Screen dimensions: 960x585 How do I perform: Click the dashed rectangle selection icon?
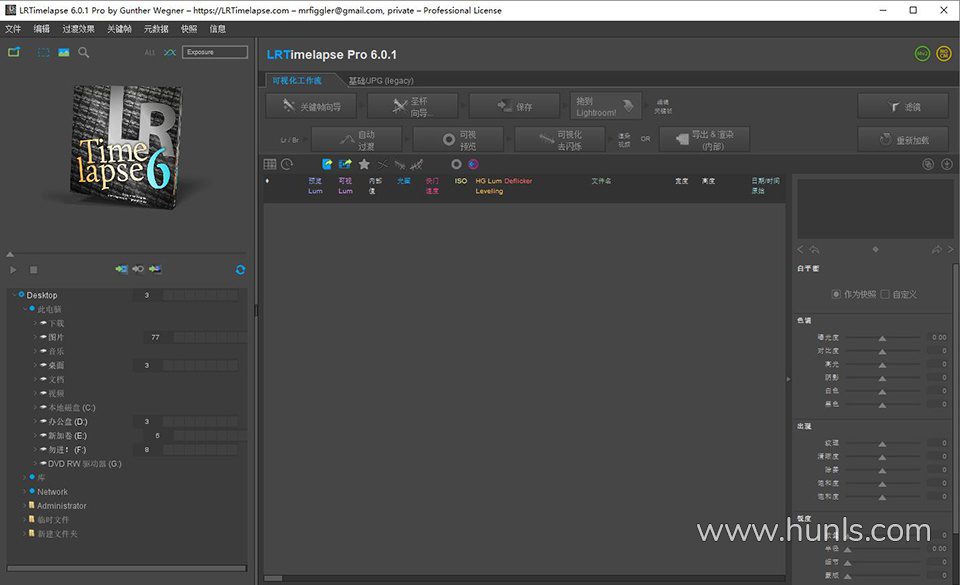click(x=43, y=53)
